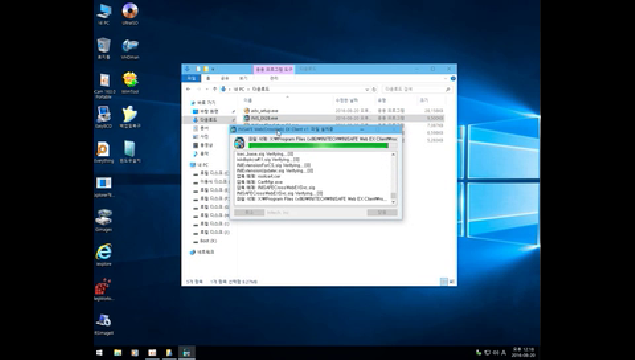This screenshot has width=635, height=360.
Task: Open the 내 PC desktop shortcut
Action: pyautogui.click(x=104, y=13)
